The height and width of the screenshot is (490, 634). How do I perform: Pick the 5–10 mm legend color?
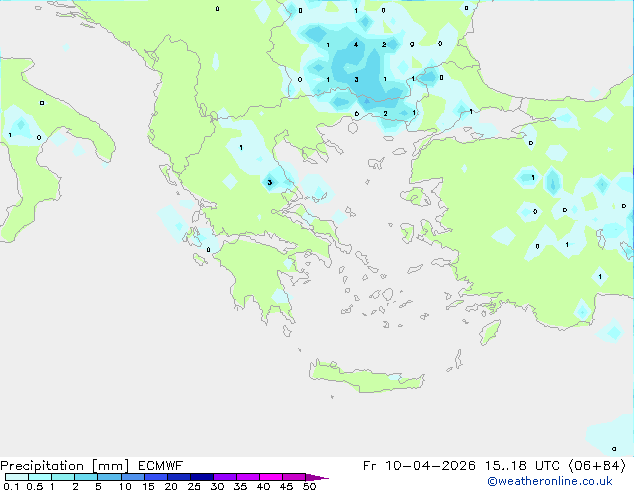[109, 477]
